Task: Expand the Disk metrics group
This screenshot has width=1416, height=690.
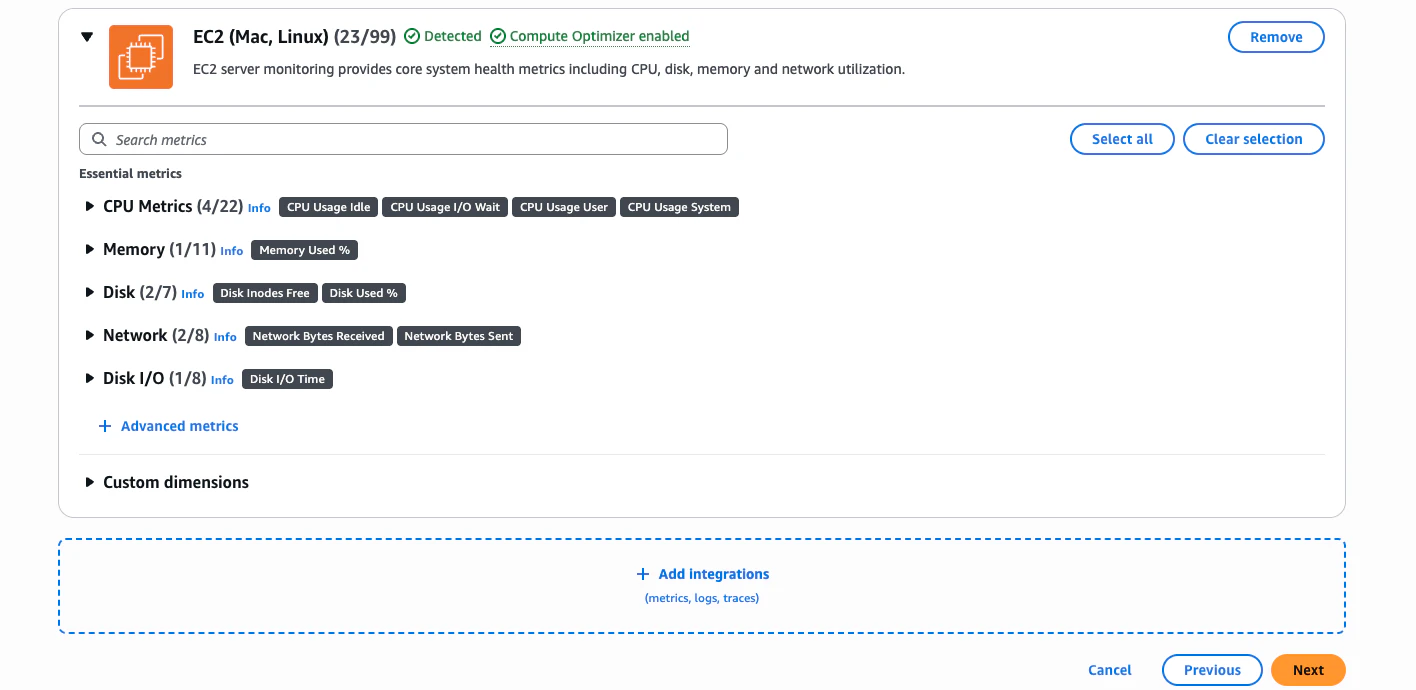Action: click(89, 292)
